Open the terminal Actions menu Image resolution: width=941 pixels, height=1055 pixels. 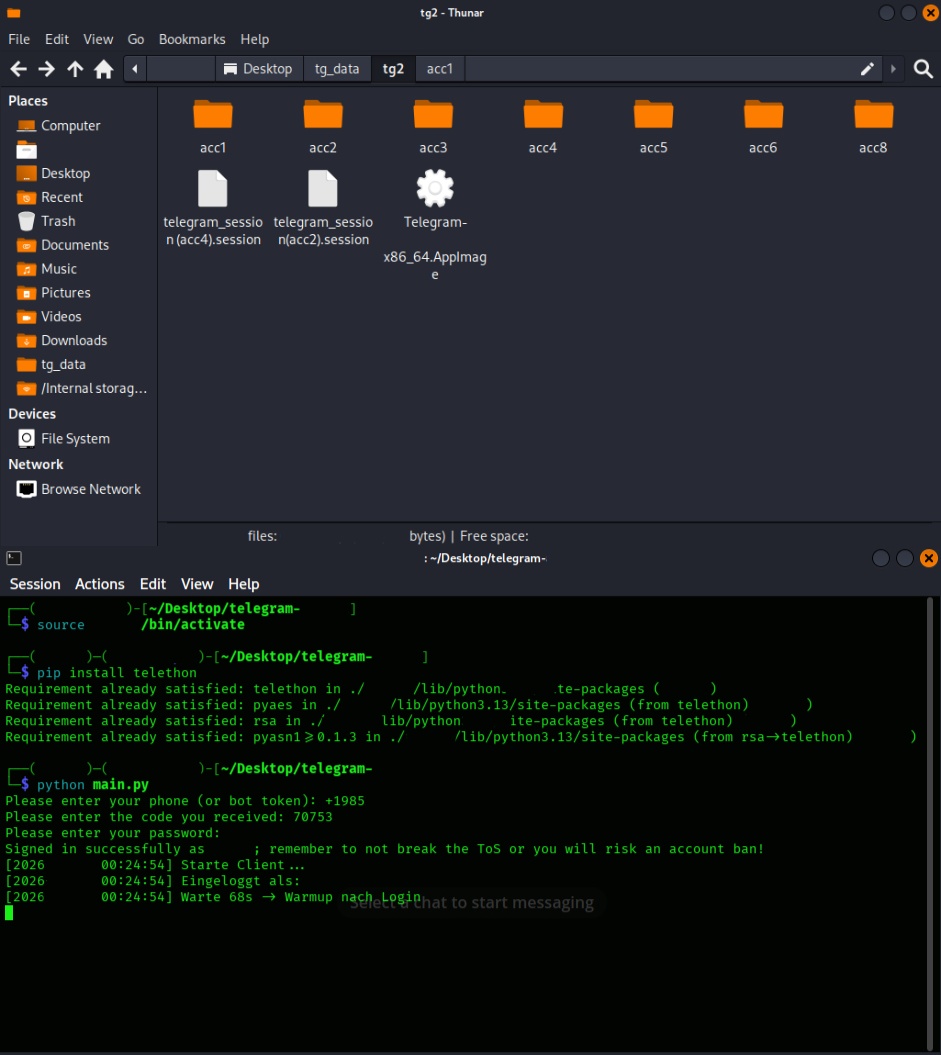click(100, 584)
